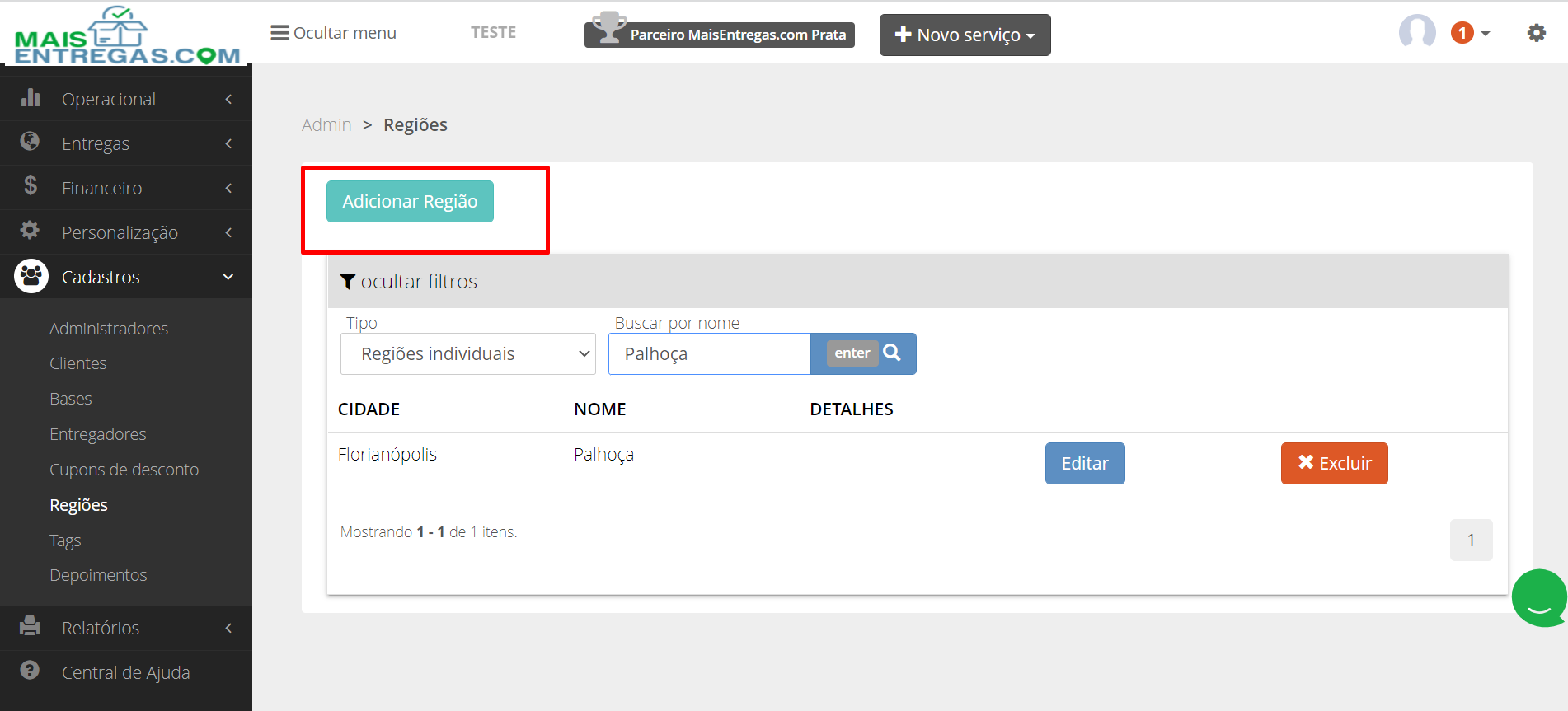Screen dimensions: 1568x711
Task: Click the search magnifier button
Action: [891, 353]
